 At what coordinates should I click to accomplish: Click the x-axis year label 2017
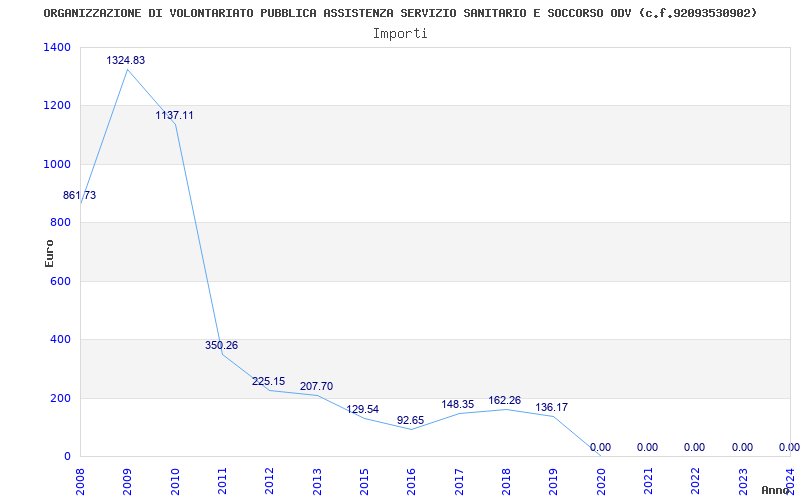(x=459, y=482)
